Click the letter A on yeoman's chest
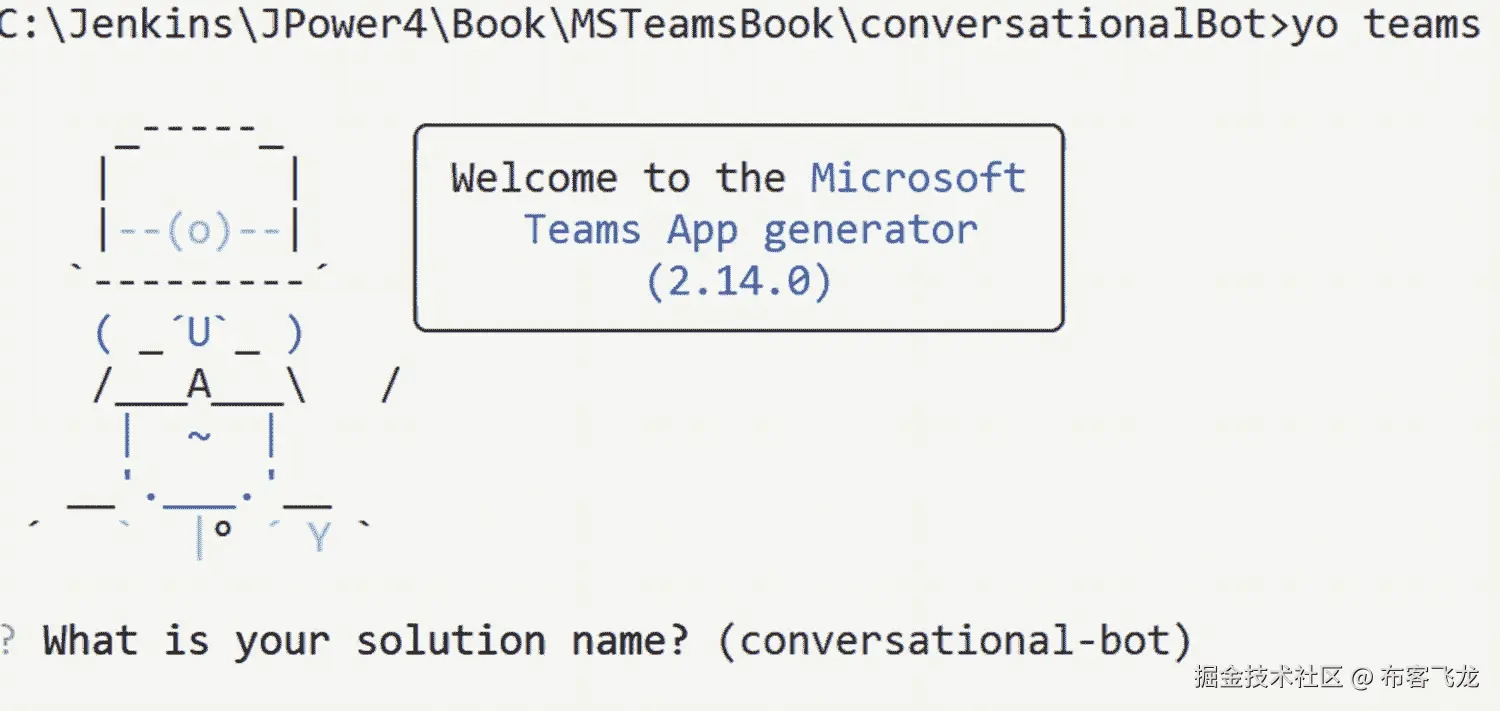This screenshot has height=711, width=1500. pos(199,385)
